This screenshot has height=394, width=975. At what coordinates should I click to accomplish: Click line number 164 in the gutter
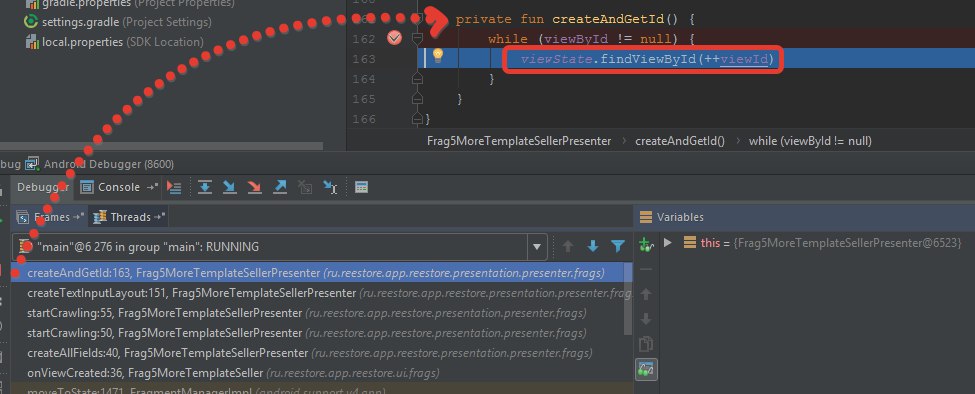click(364, 79)
